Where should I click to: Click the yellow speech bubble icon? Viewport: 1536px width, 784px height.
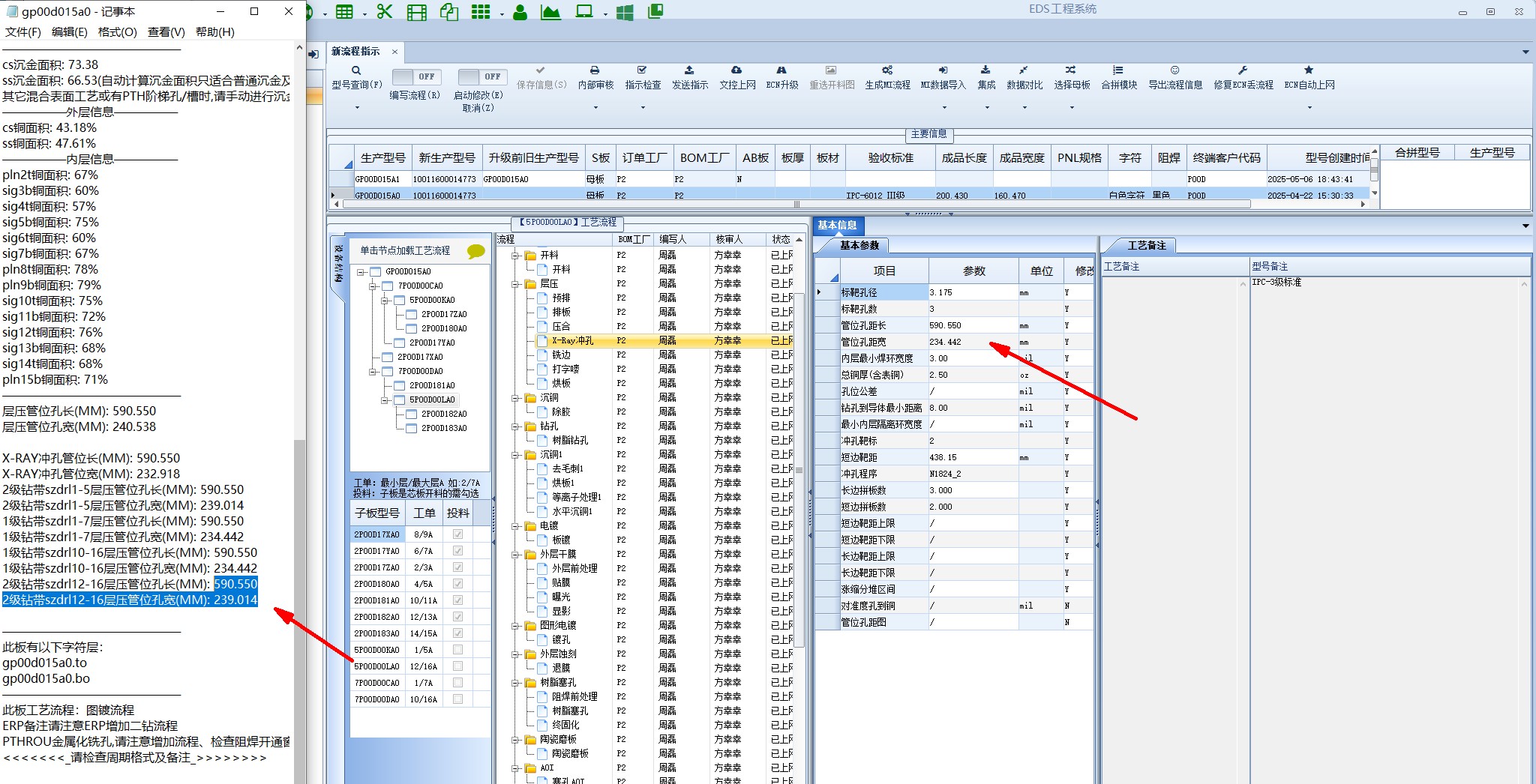[x=476, y=251]
